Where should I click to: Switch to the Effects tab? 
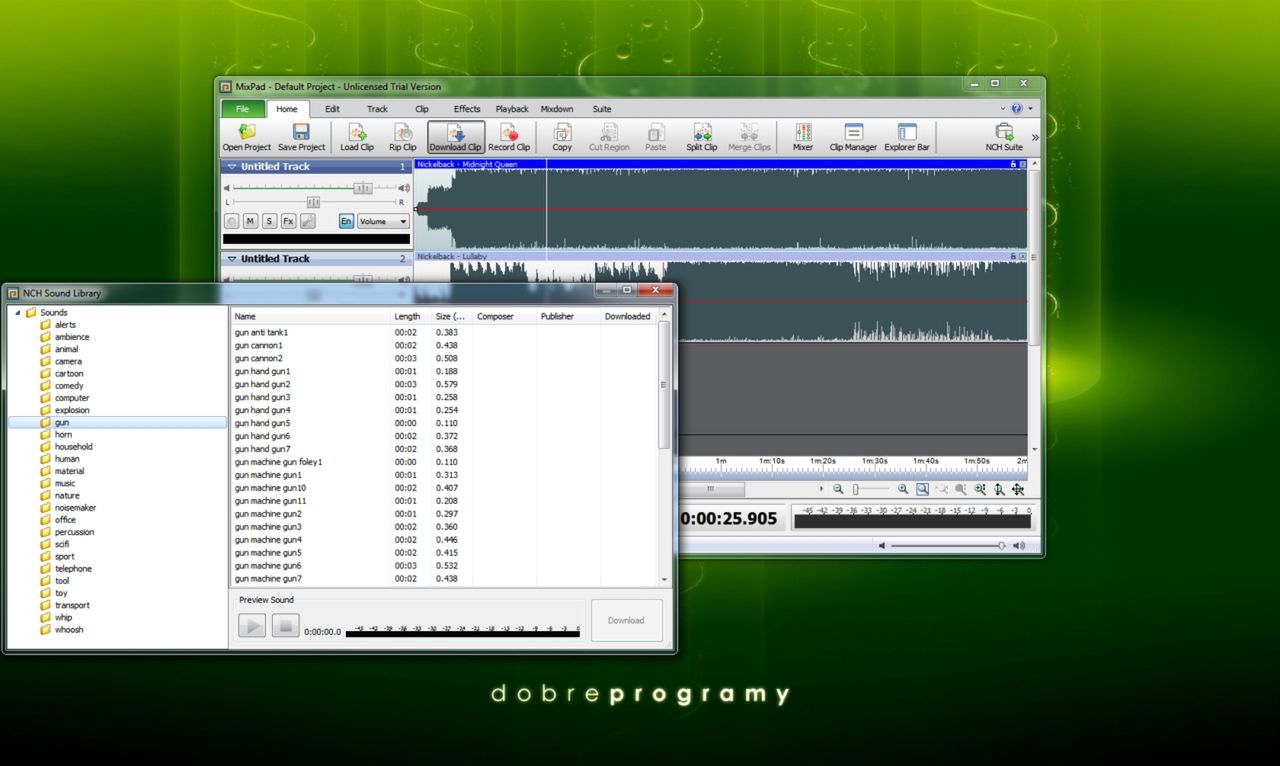click(x=467, y=109)
